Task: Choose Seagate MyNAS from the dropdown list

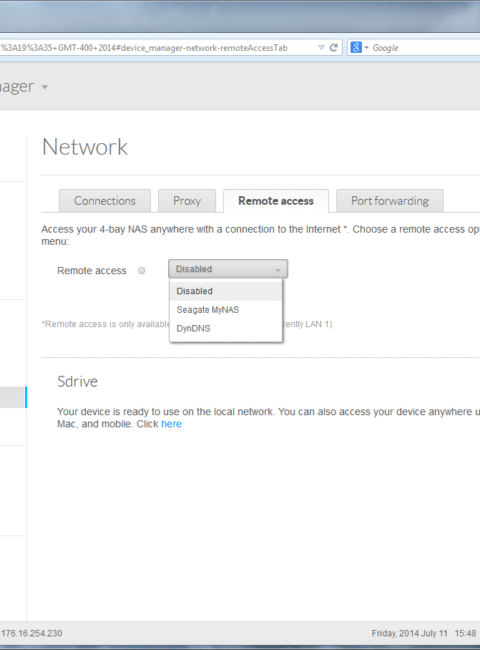Action: 226,310
